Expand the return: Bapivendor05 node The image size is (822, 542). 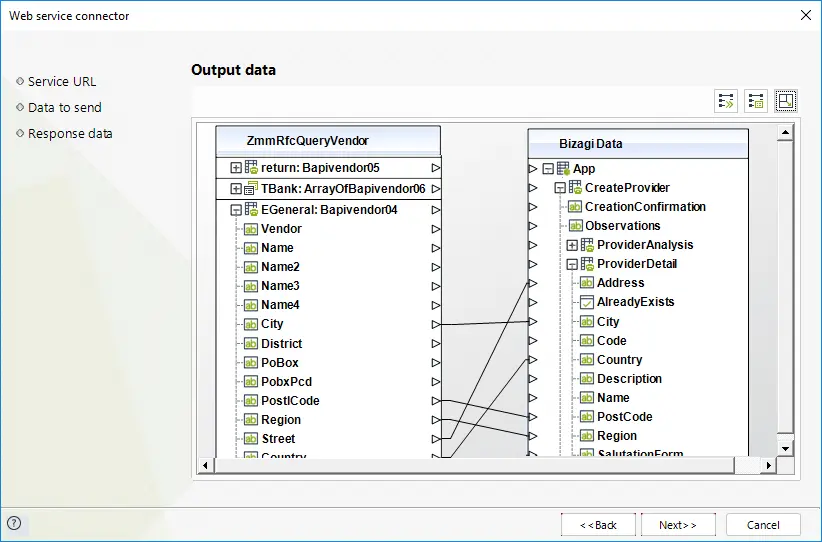236,168
